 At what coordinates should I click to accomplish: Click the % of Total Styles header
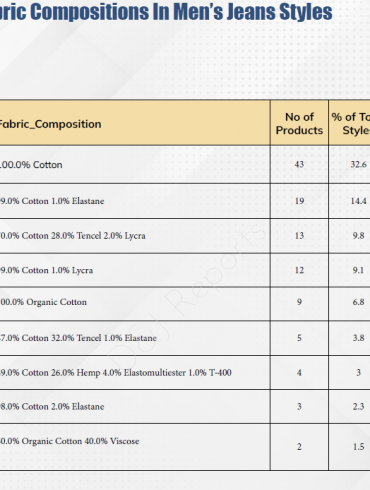[351, 123]
